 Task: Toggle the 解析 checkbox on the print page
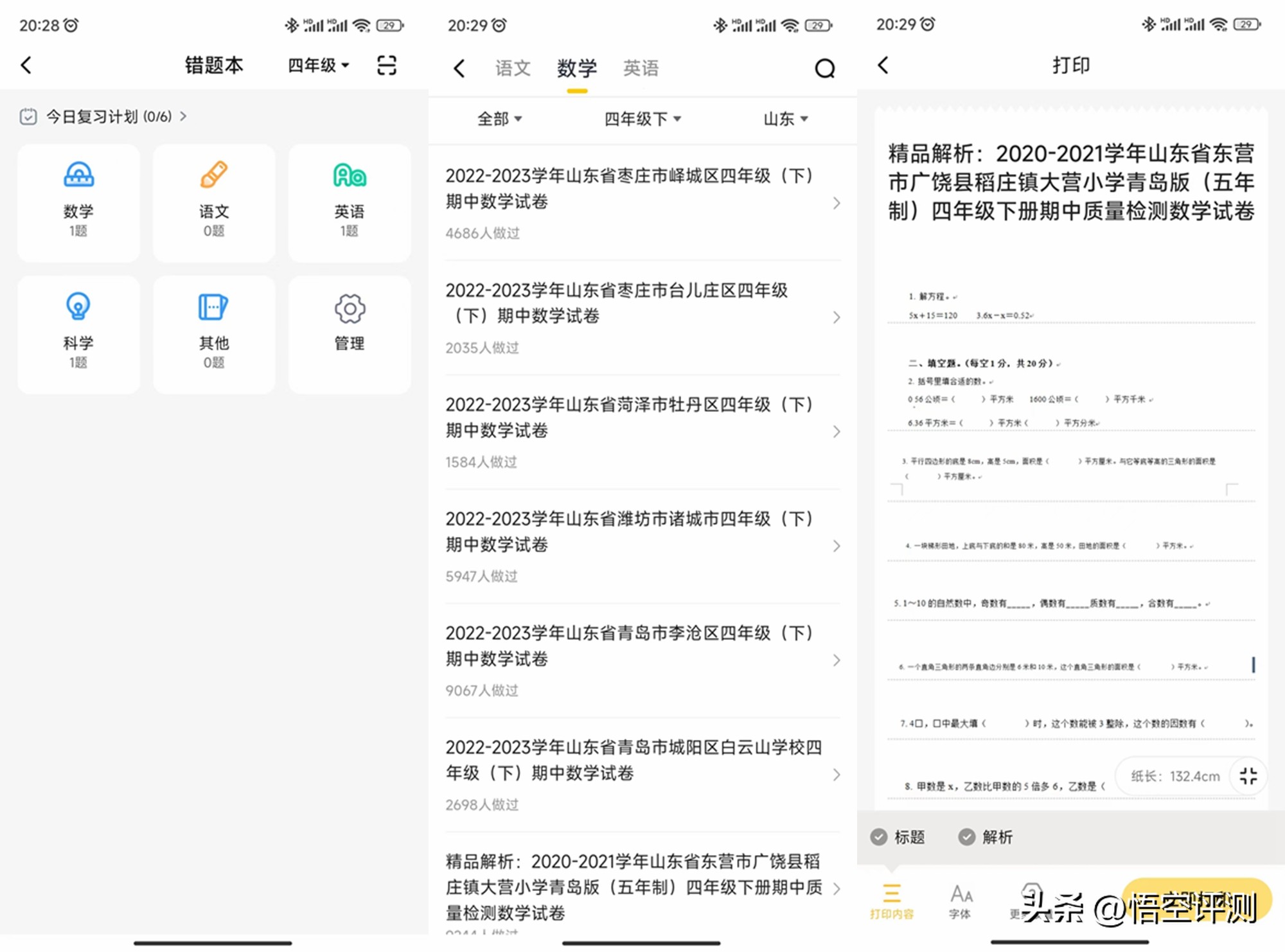coord(967,837)
